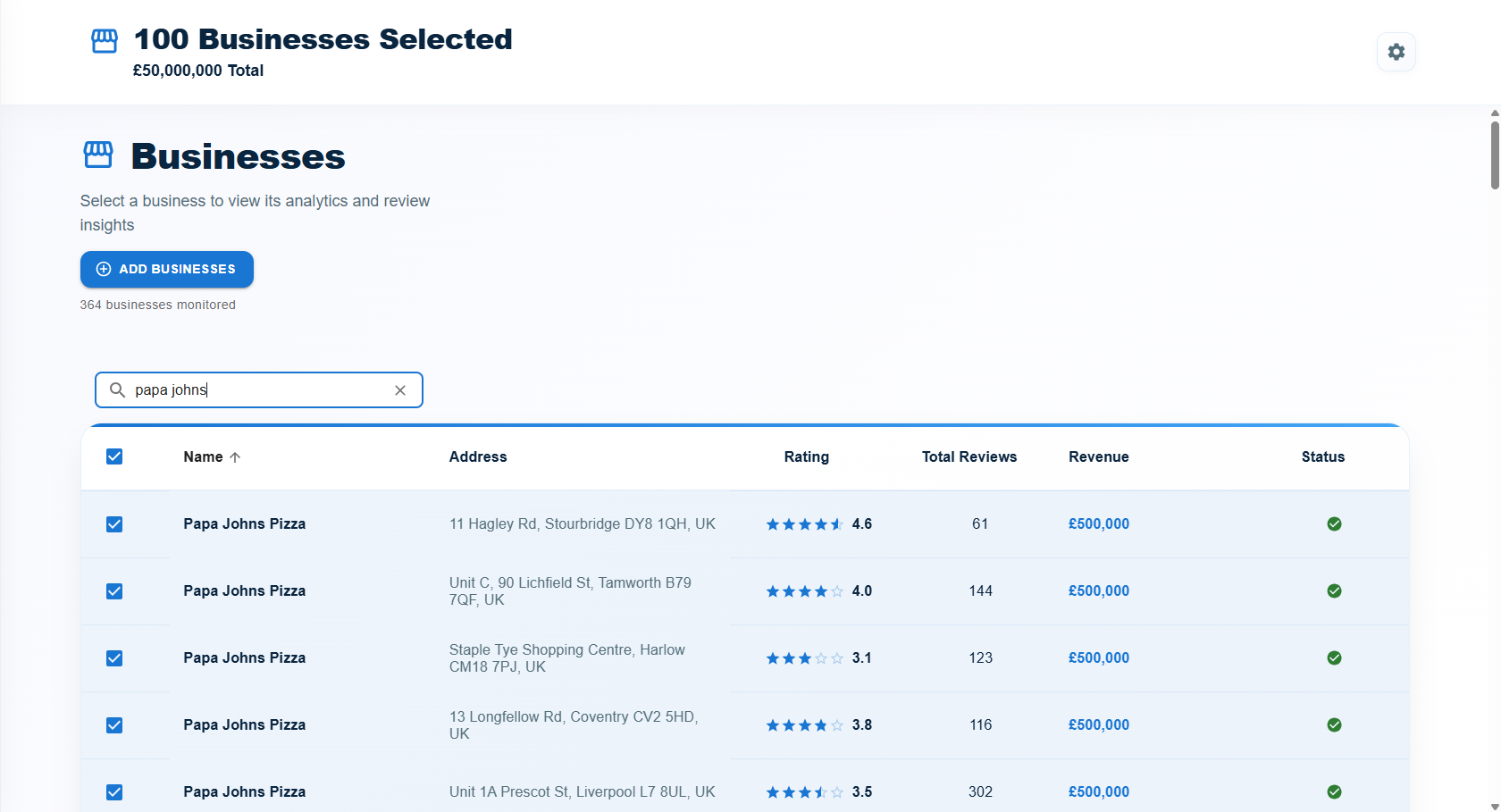
Task: Sort by Rating column header
Action: (x=807, y=457)
